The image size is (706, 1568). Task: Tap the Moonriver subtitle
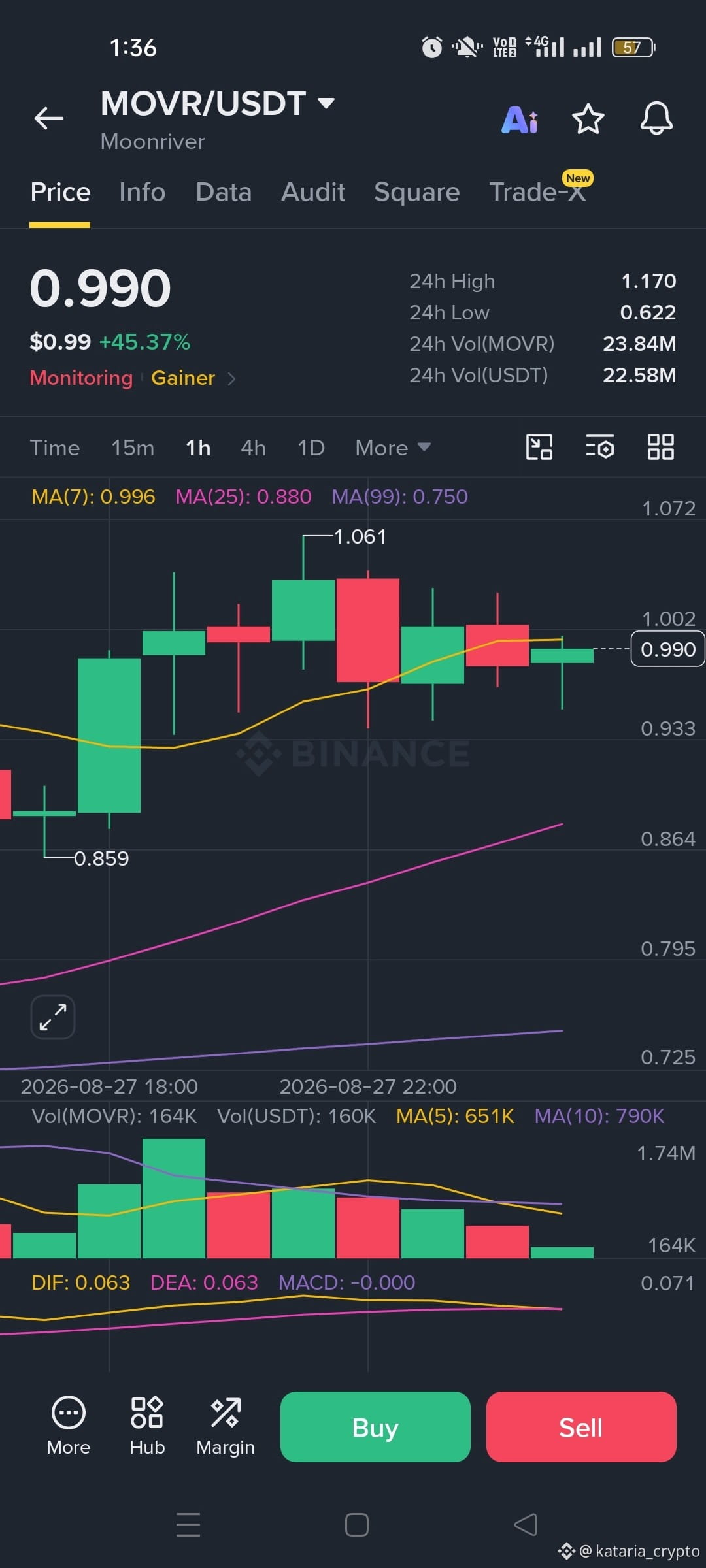[x=153, y=142]
